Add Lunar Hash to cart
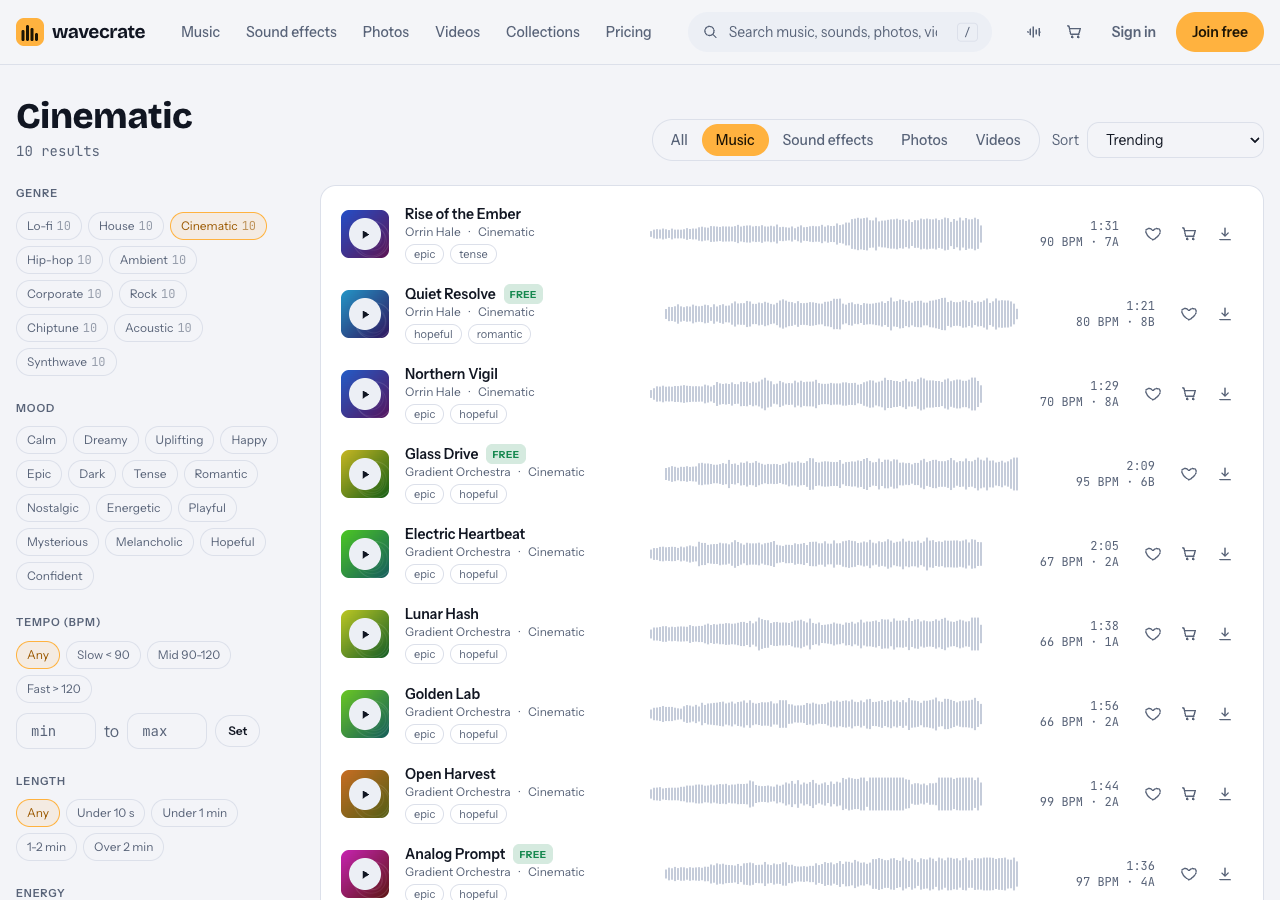Image resolution: width=1280 pixels, height=900 pixels. [x=1189, y=634]
